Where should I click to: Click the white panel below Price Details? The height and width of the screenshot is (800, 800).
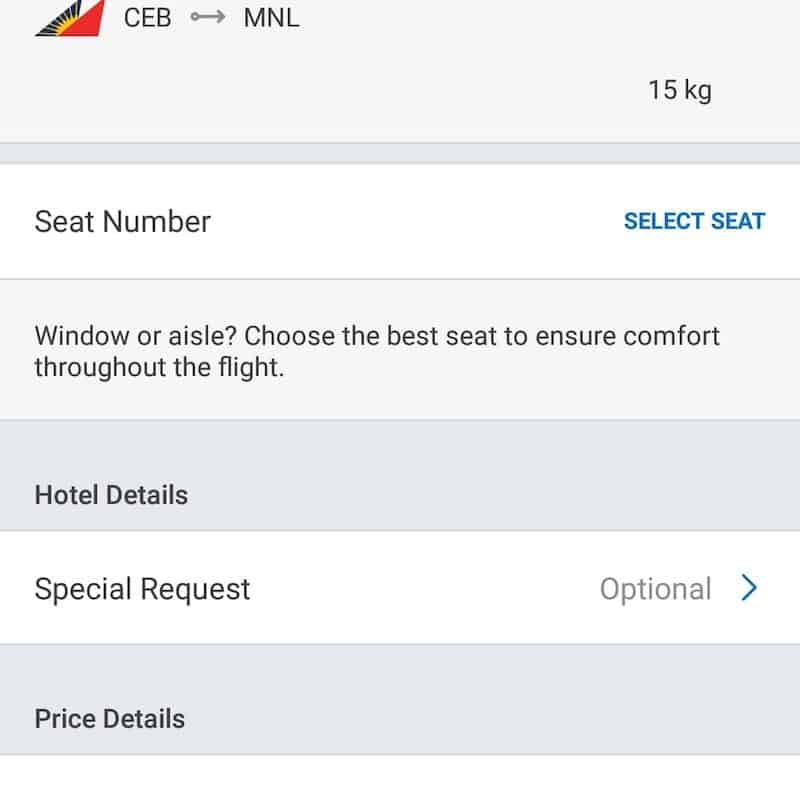pos(400,778)
